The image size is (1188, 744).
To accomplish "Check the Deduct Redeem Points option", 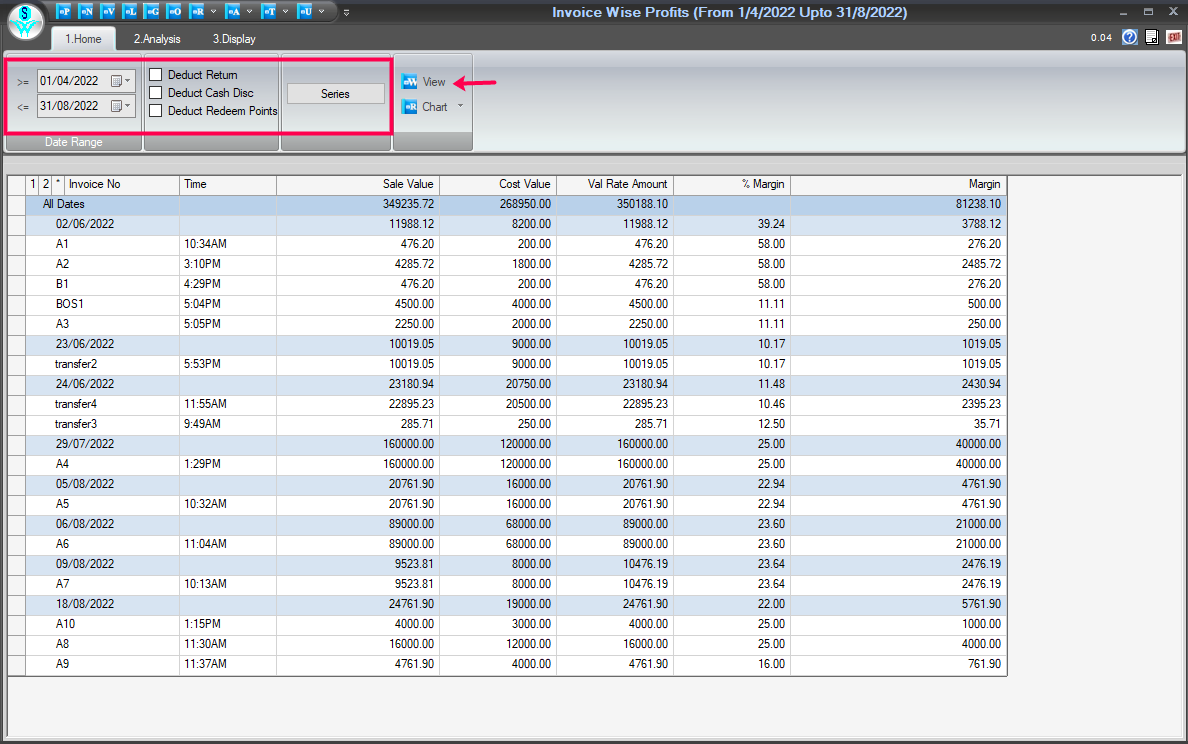I will (156, 111).
